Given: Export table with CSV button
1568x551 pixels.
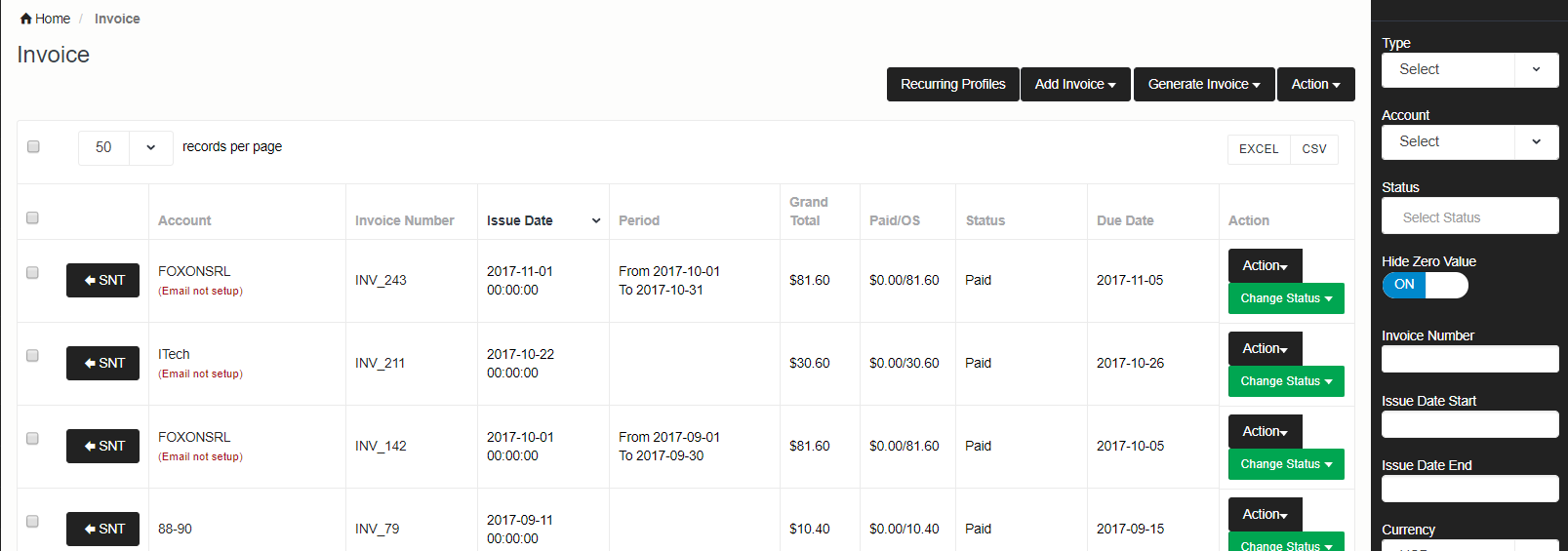Looking at the screenshot, I should (x=1314, y=149).
